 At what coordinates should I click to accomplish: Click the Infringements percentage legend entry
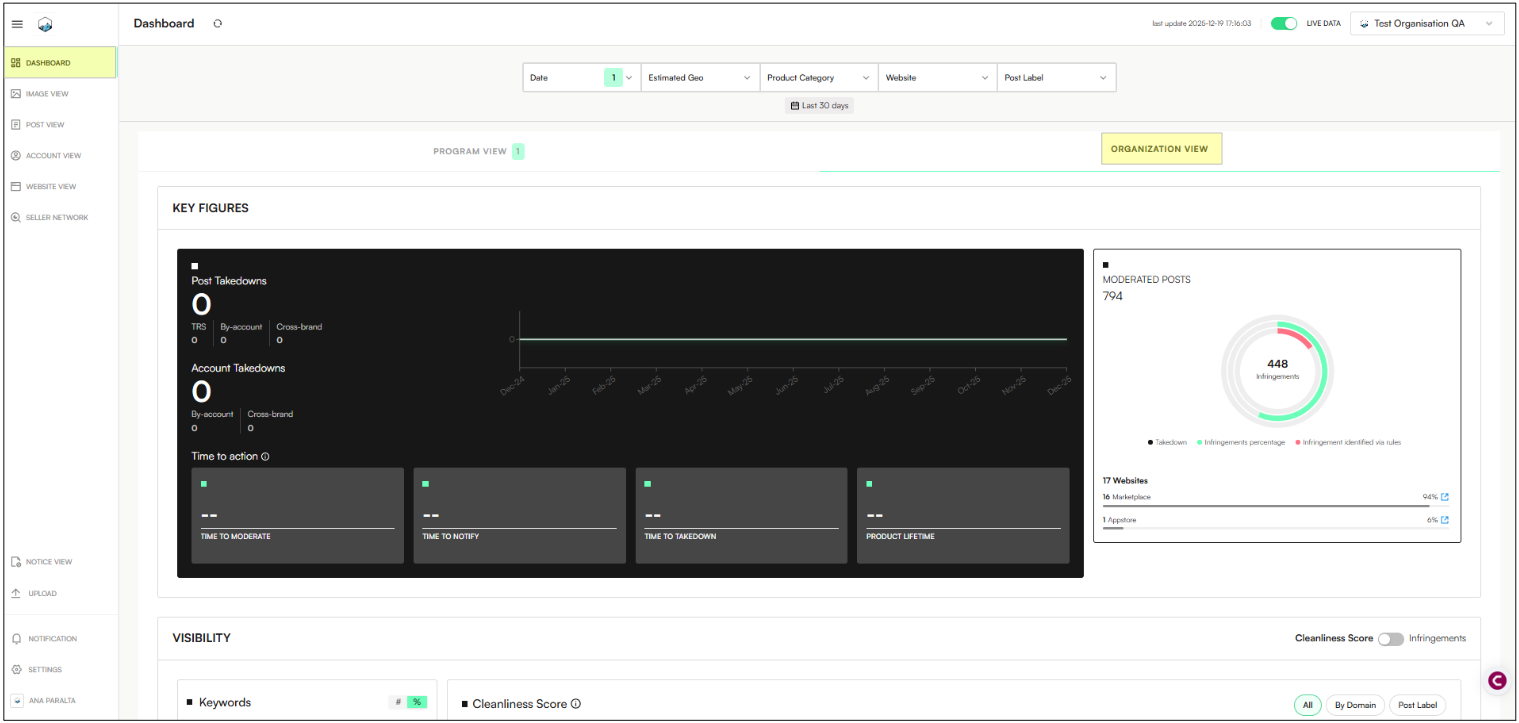(1241, 442)
